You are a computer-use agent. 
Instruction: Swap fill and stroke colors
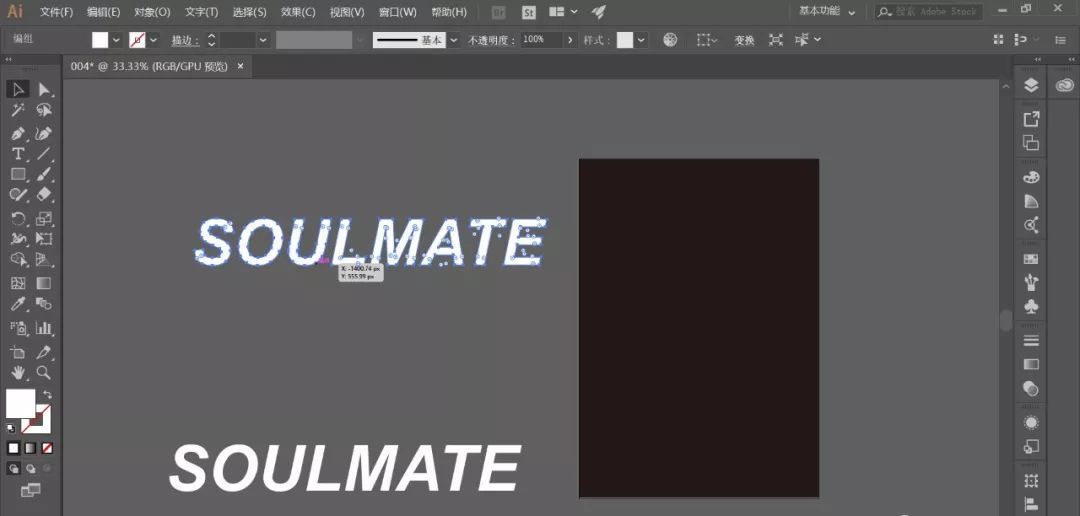tap(47, 395)
